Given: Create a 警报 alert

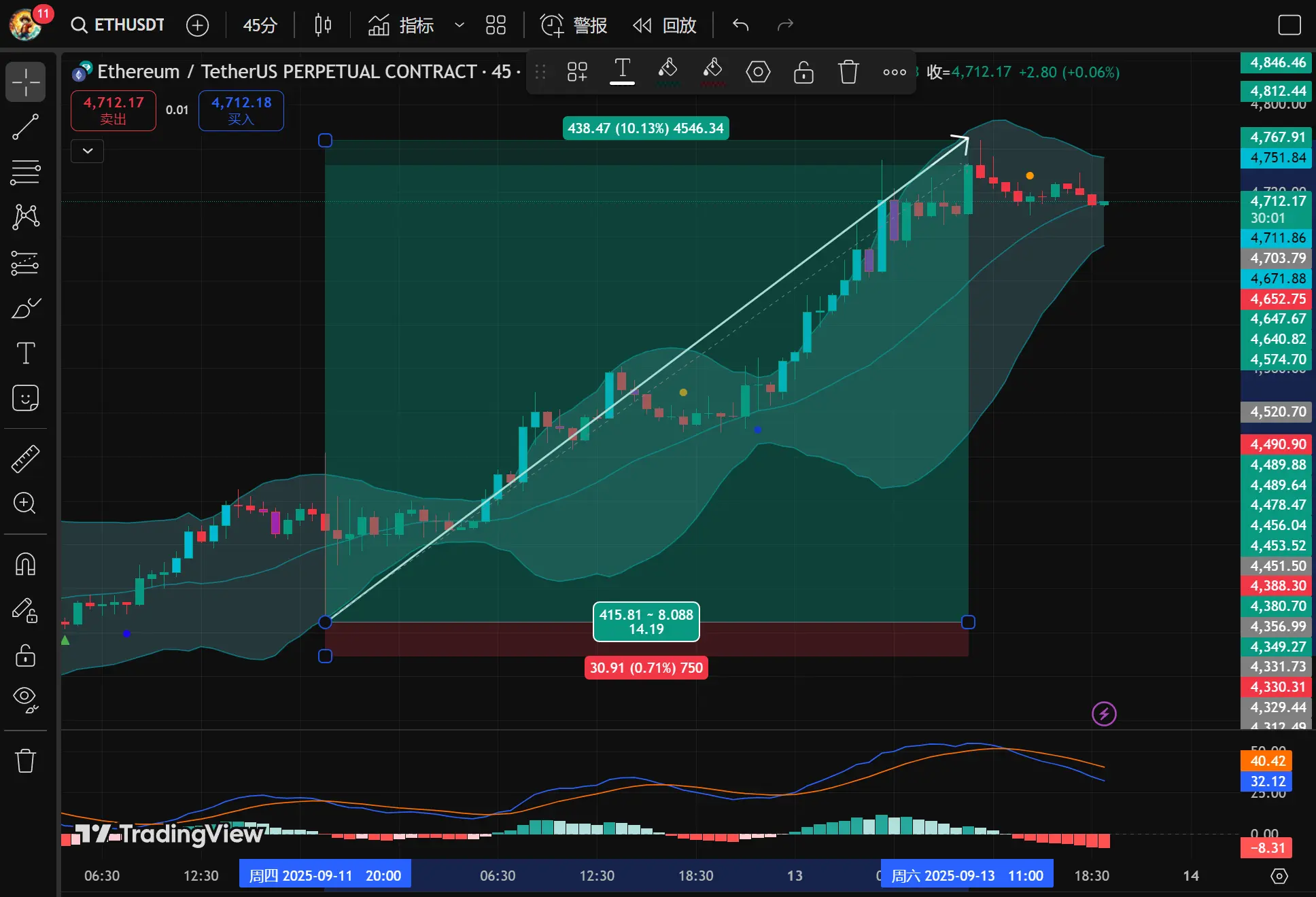Looking at the screenshot, I should pyautogui.click(x=574, y=25).
